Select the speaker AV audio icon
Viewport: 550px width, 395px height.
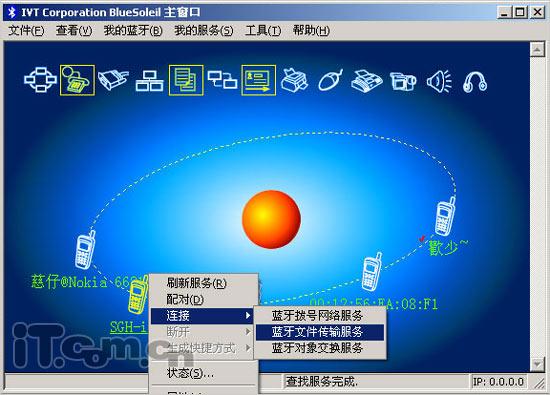coord(439,81)
